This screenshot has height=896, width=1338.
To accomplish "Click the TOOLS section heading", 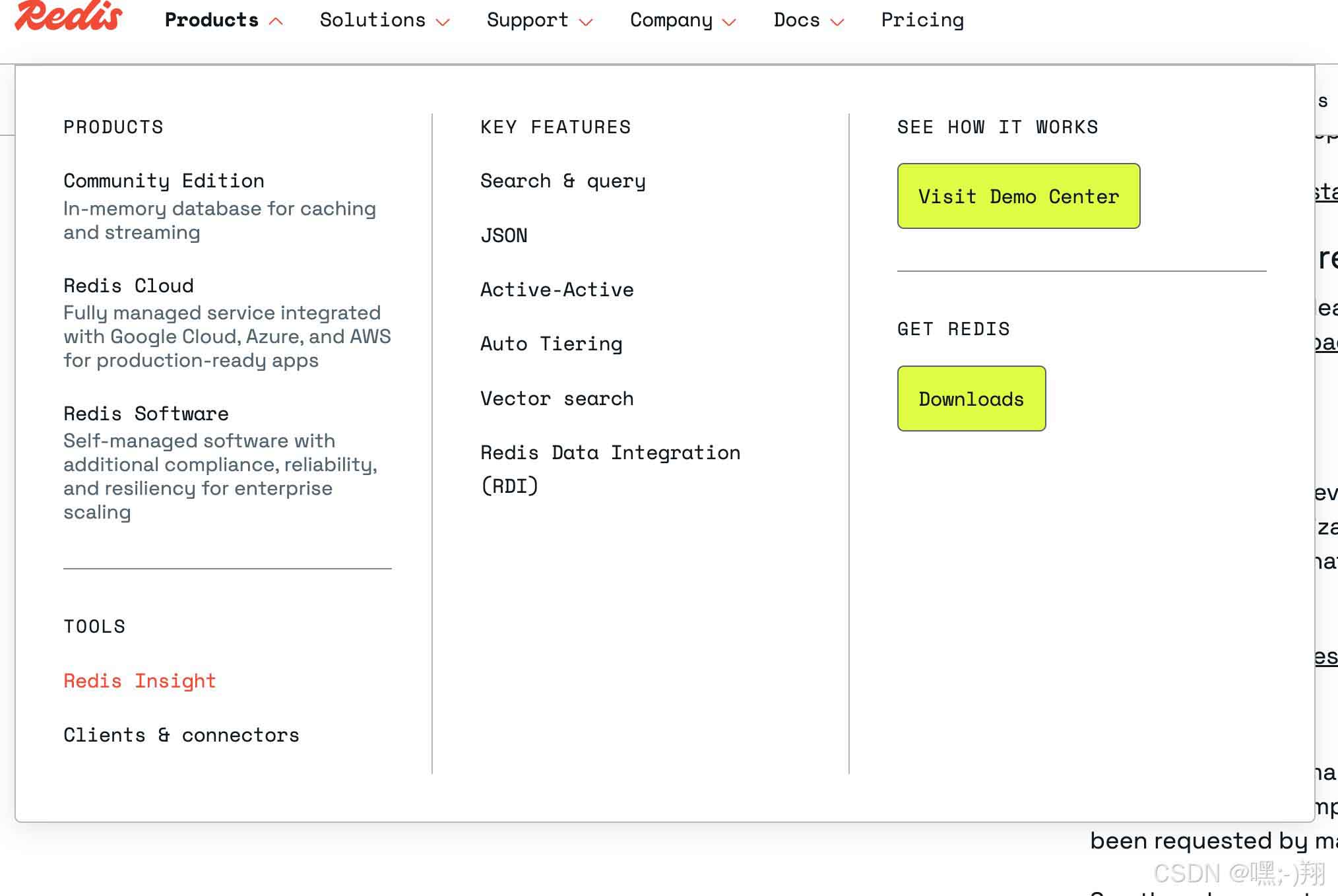I will 94,626.
